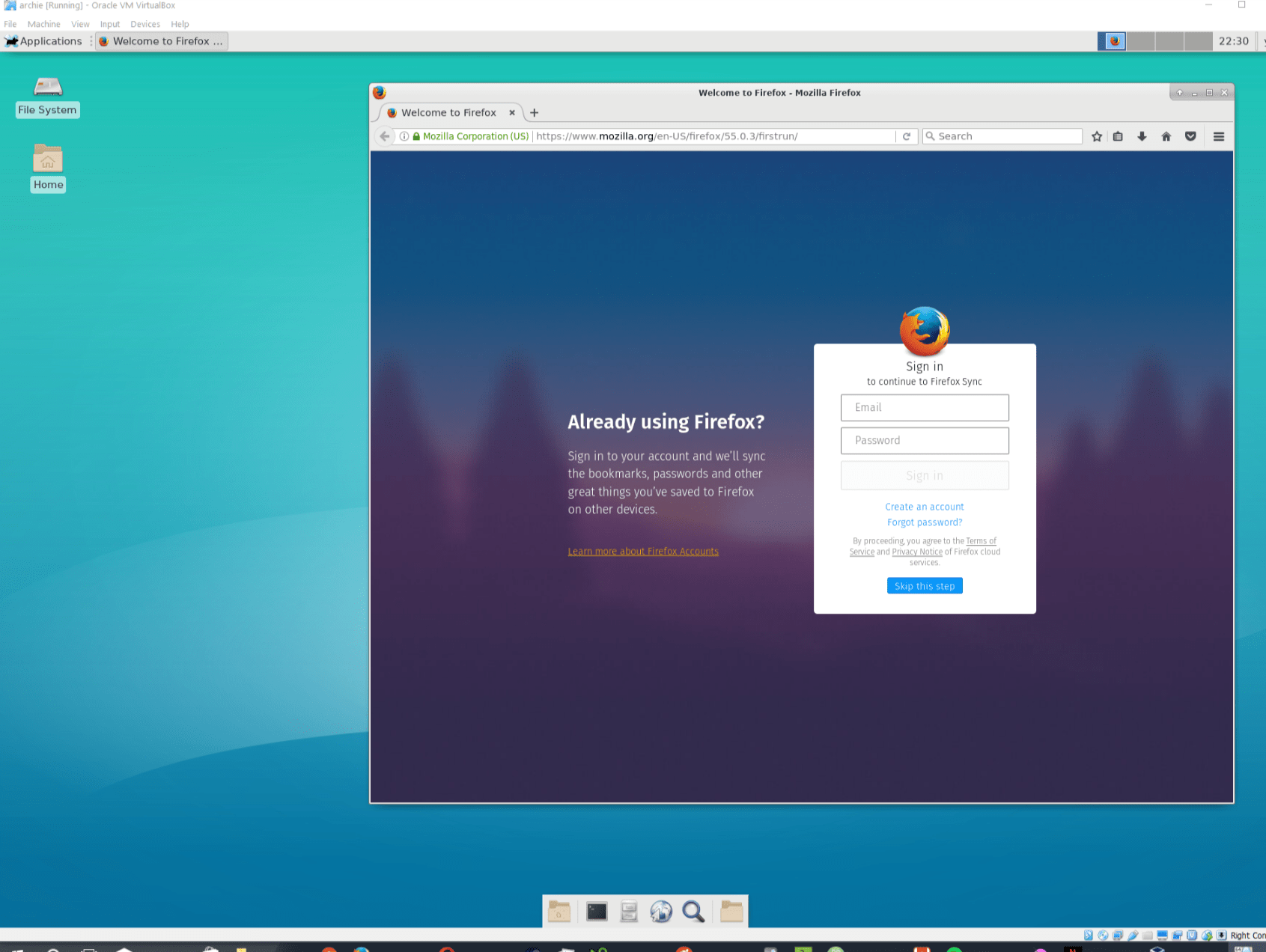Reload the current page

click(x=906, y=136)
